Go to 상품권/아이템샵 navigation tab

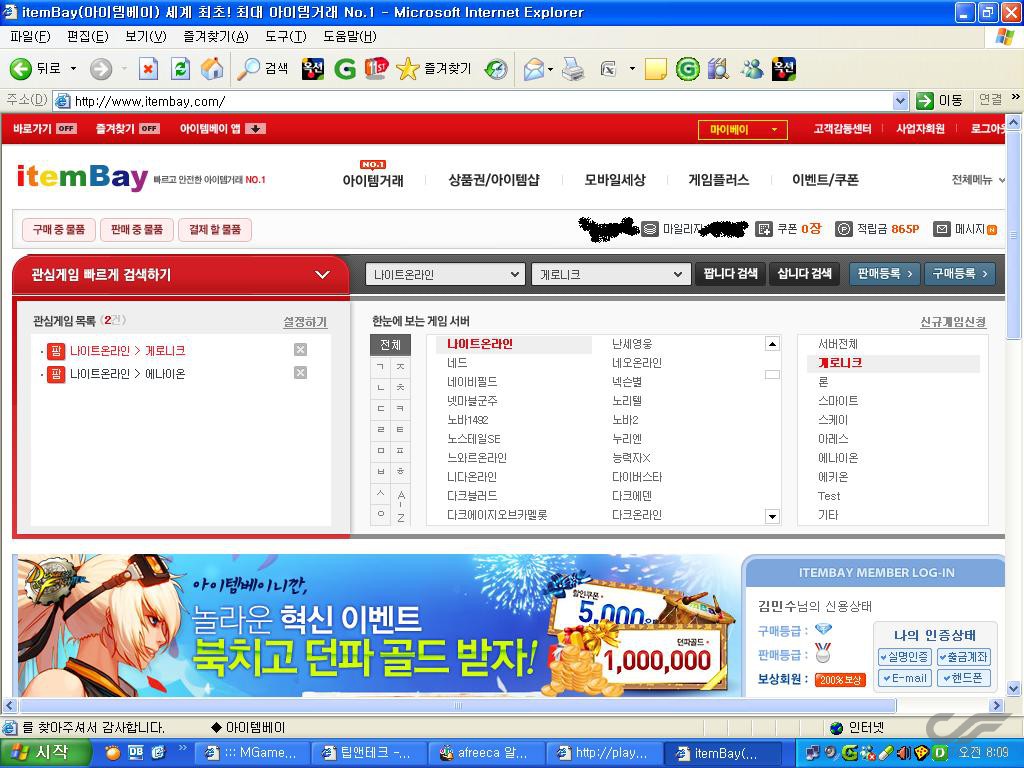494,180
